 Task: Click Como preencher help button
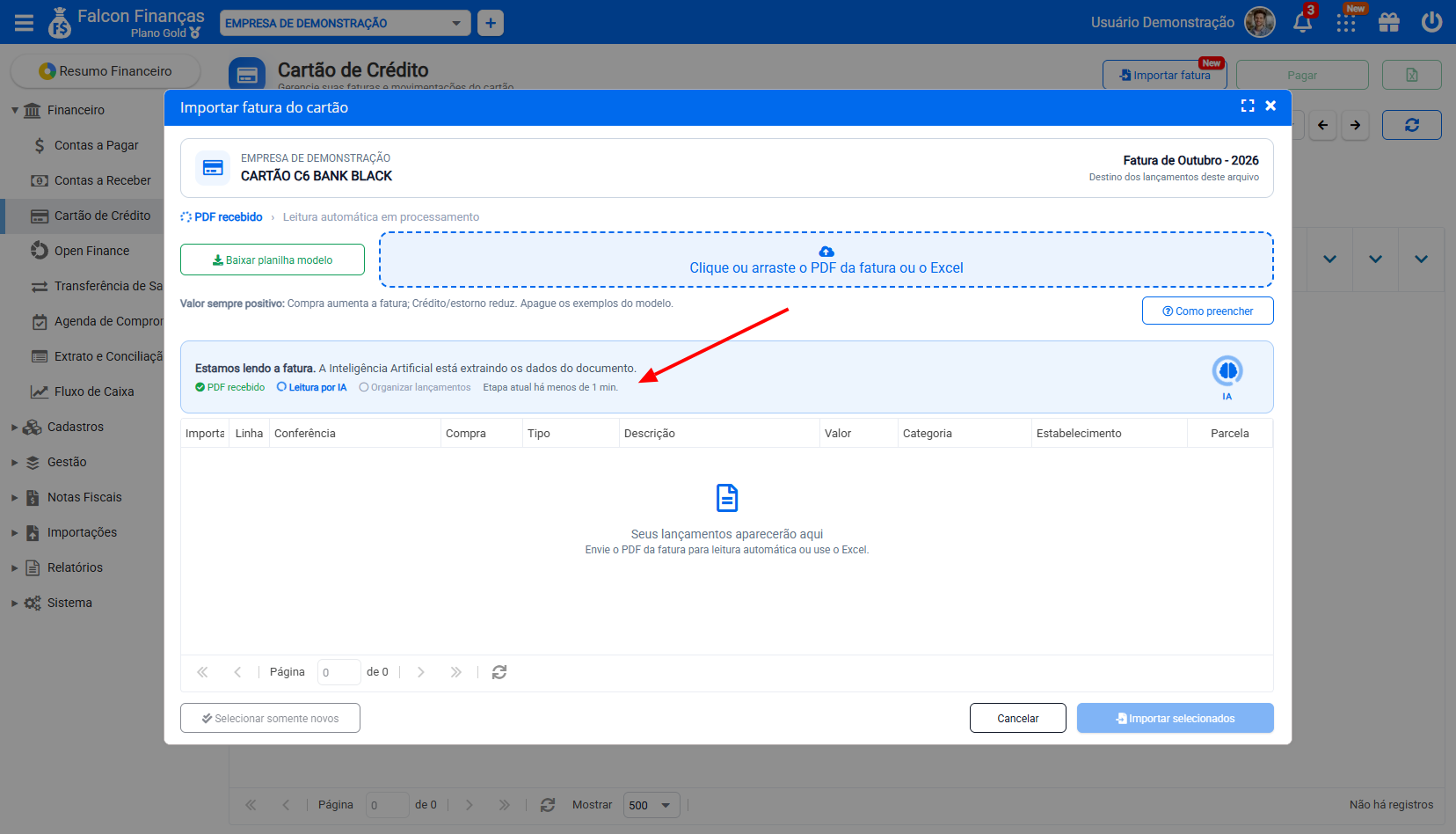click(x=1207, y=311)
